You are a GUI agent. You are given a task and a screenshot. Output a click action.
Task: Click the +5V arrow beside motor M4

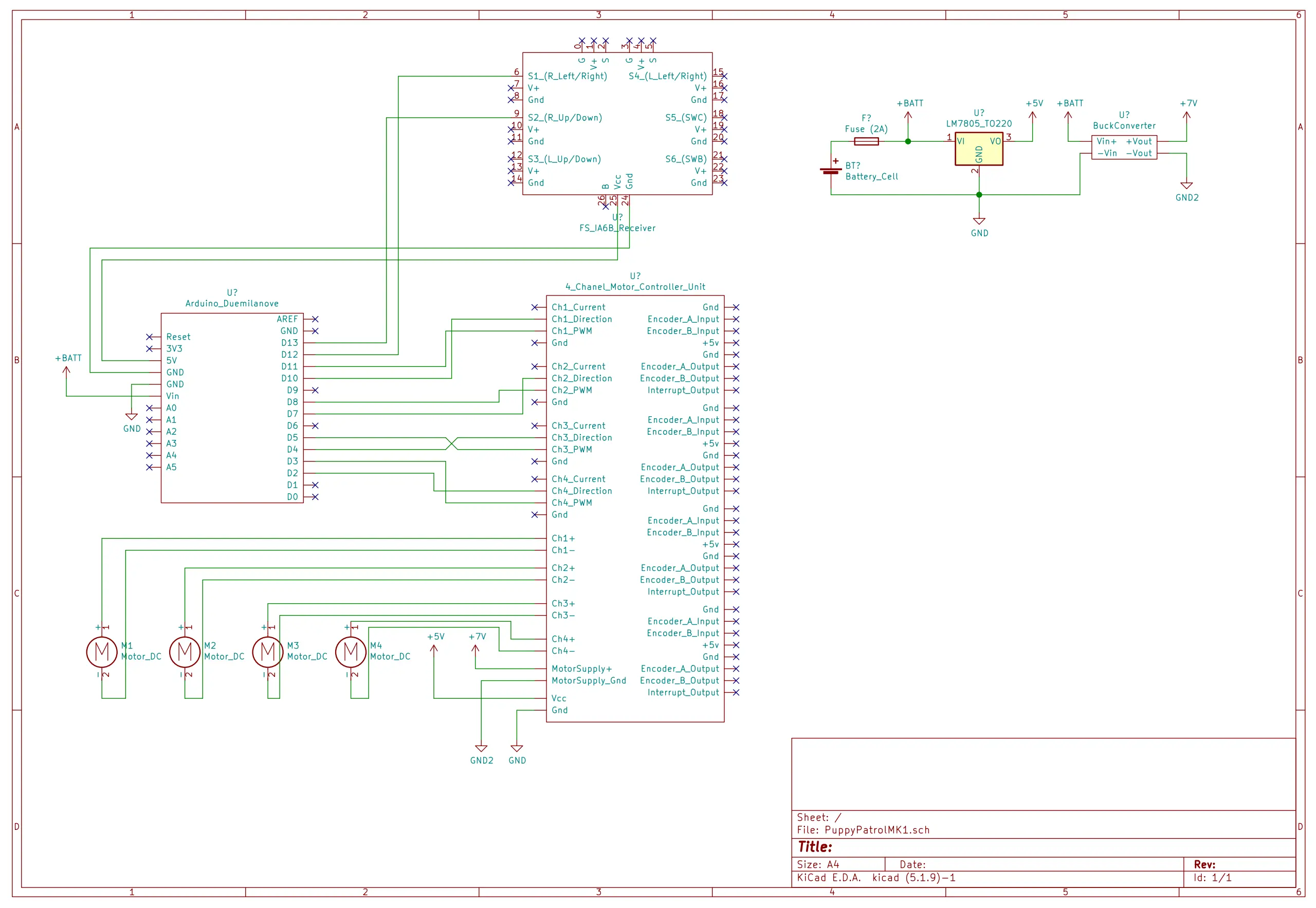434,650
